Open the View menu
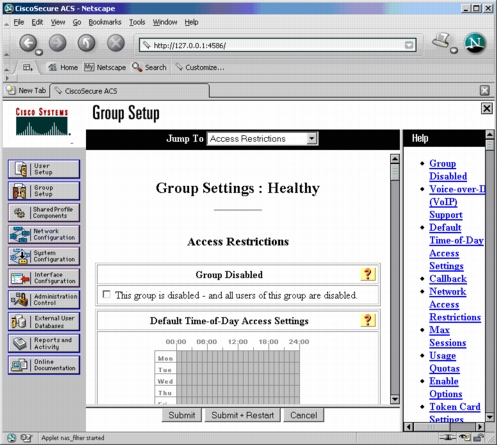The height and width of the screenshot is (447, 499). (58, 22)
